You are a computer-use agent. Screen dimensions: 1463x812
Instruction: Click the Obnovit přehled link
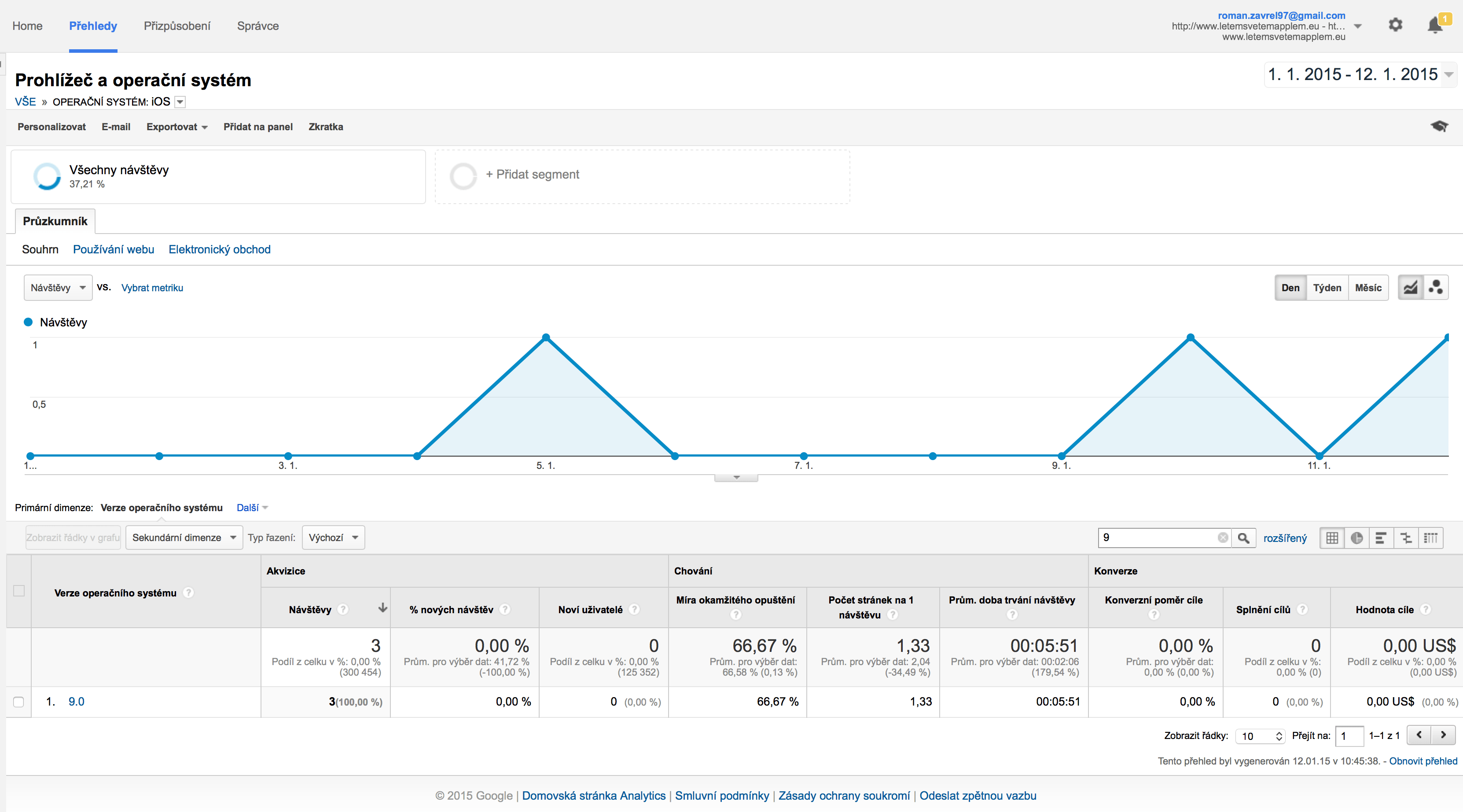[1423, 761]
